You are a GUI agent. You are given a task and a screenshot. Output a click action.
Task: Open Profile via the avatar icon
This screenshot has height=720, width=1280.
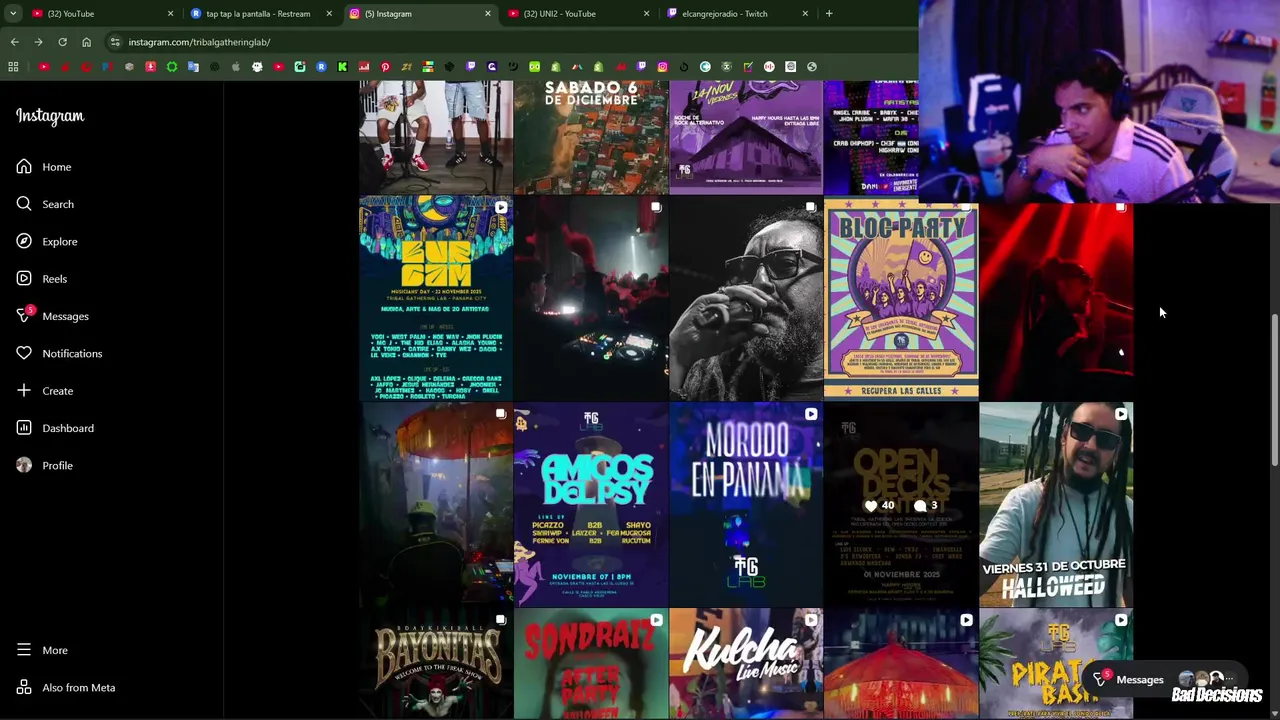24,465
